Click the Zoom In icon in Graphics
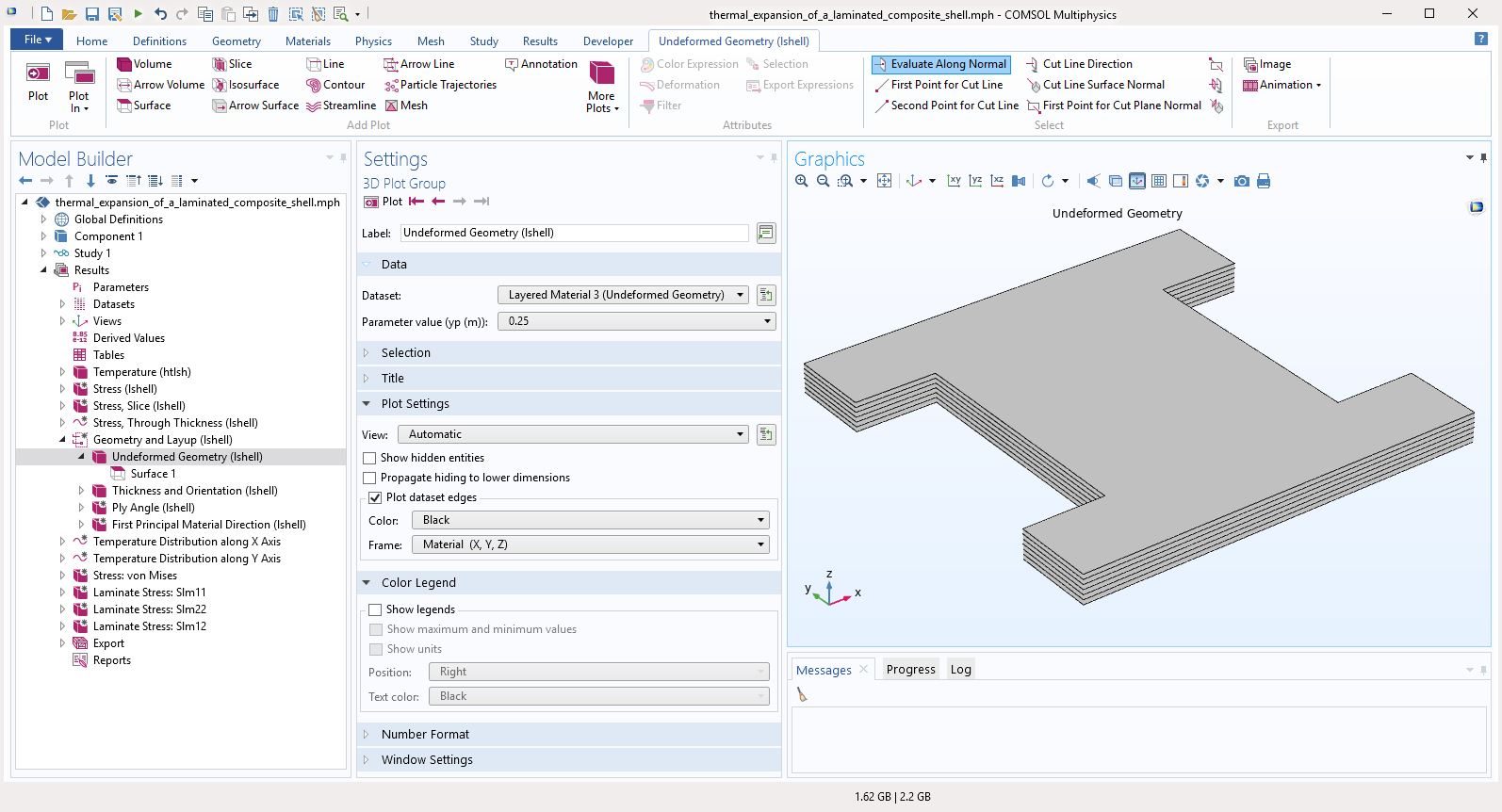1502x812 pixels. pos(802,181)
